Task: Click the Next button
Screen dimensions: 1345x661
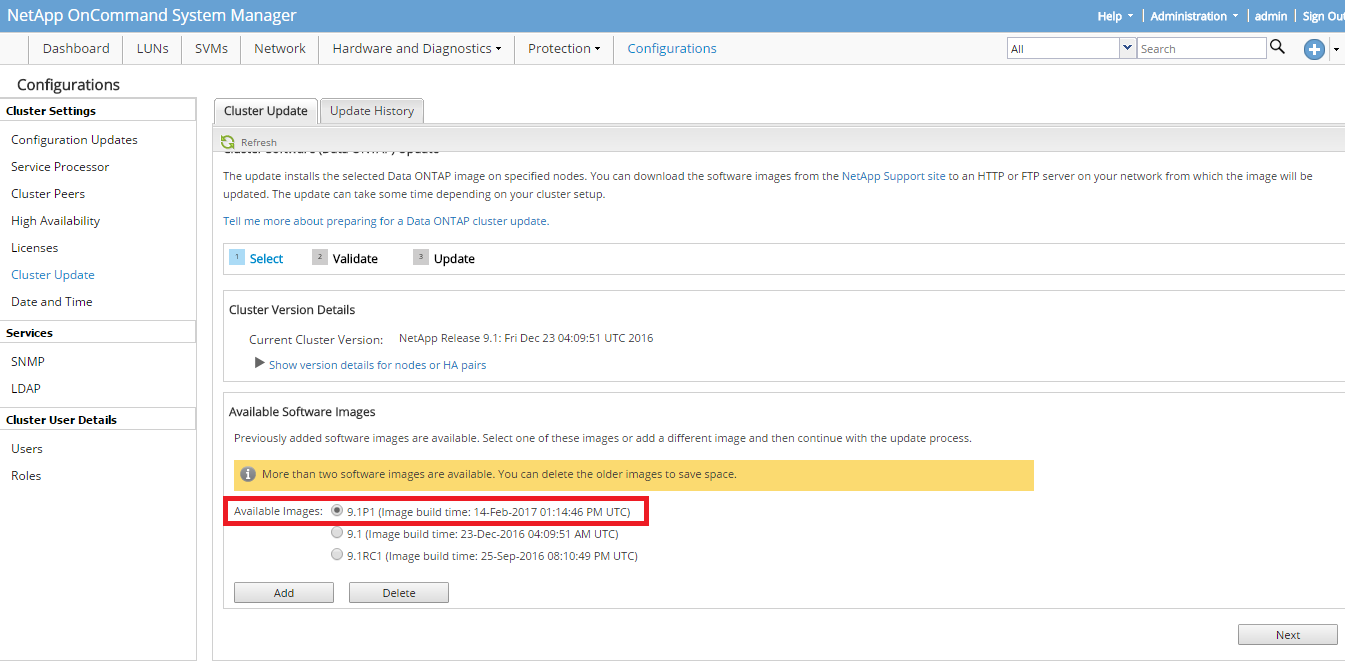Action: tap(1288, 635)
